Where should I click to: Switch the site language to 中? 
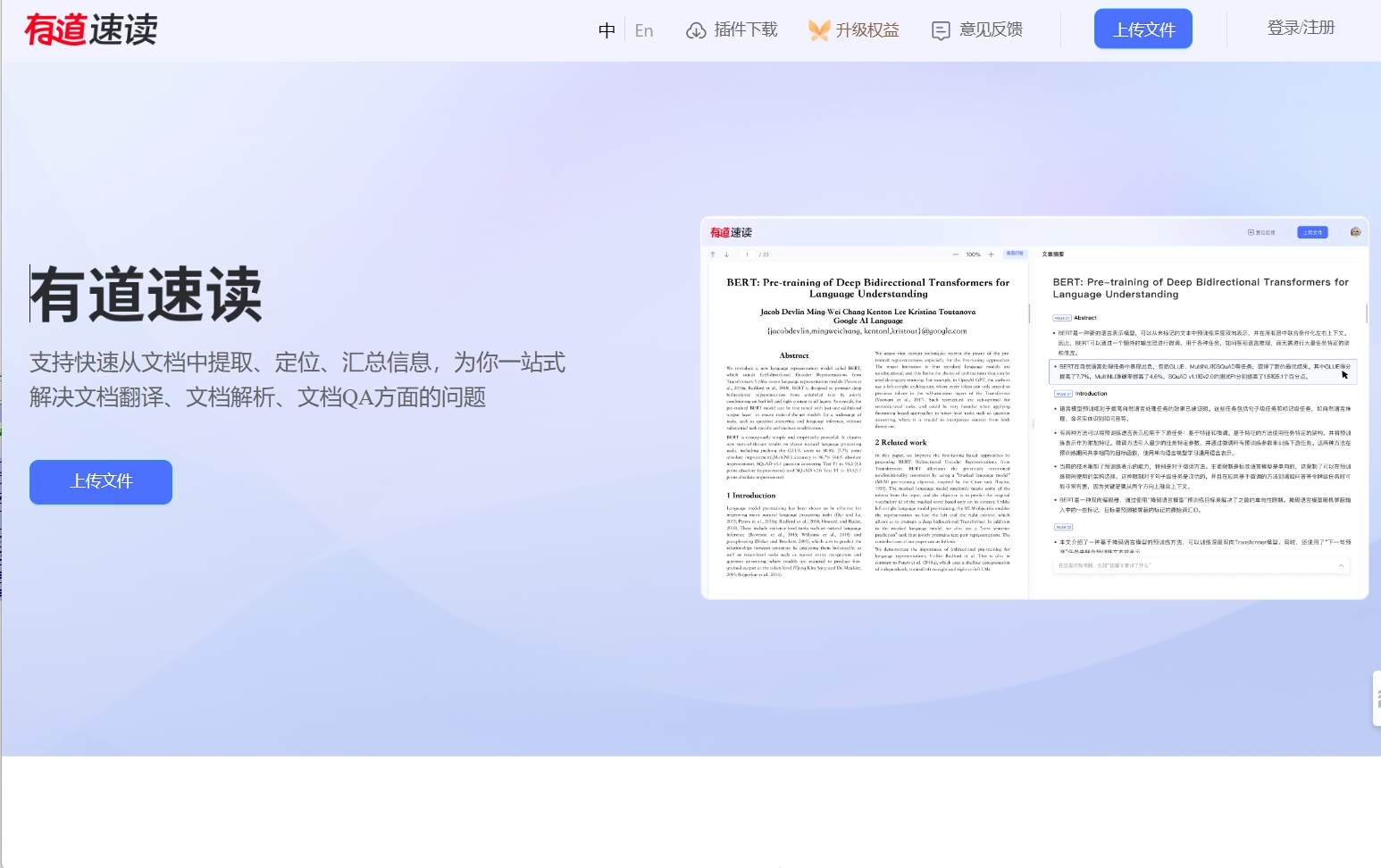point(607,30)
